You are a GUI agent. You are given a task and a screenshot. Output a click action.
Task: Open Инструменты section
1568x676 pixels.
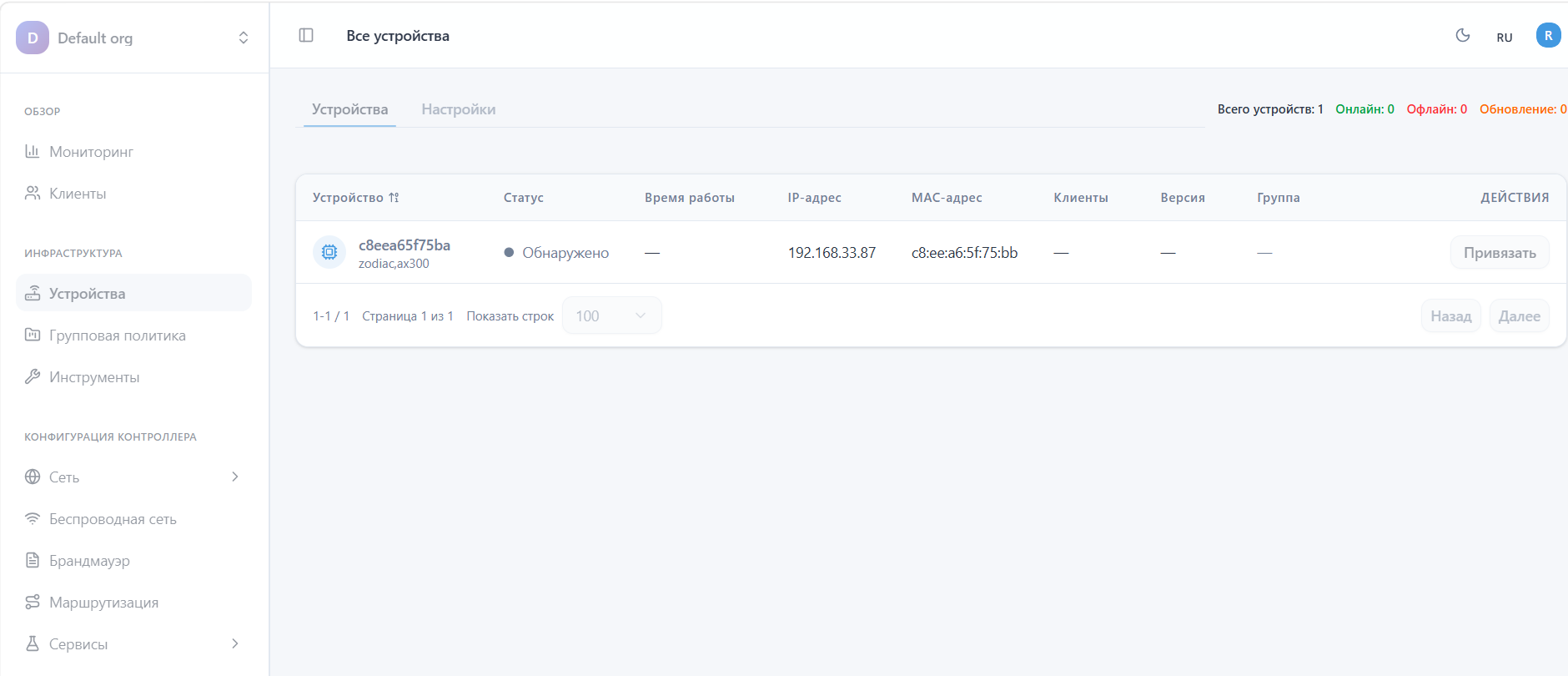94,377
